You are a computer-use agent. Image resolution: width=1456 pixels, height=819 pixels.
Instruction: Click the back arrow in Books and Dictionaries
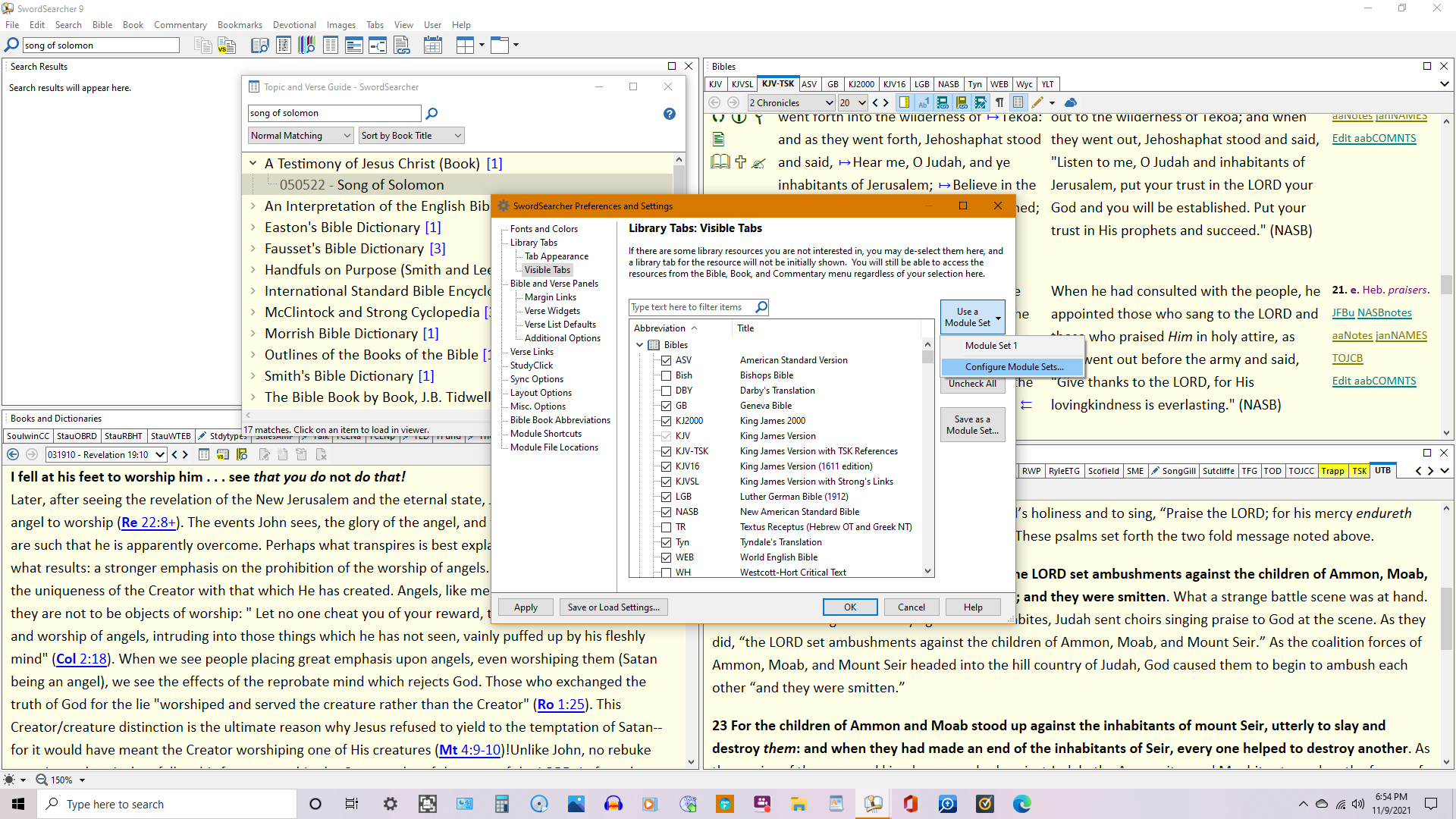13,454
